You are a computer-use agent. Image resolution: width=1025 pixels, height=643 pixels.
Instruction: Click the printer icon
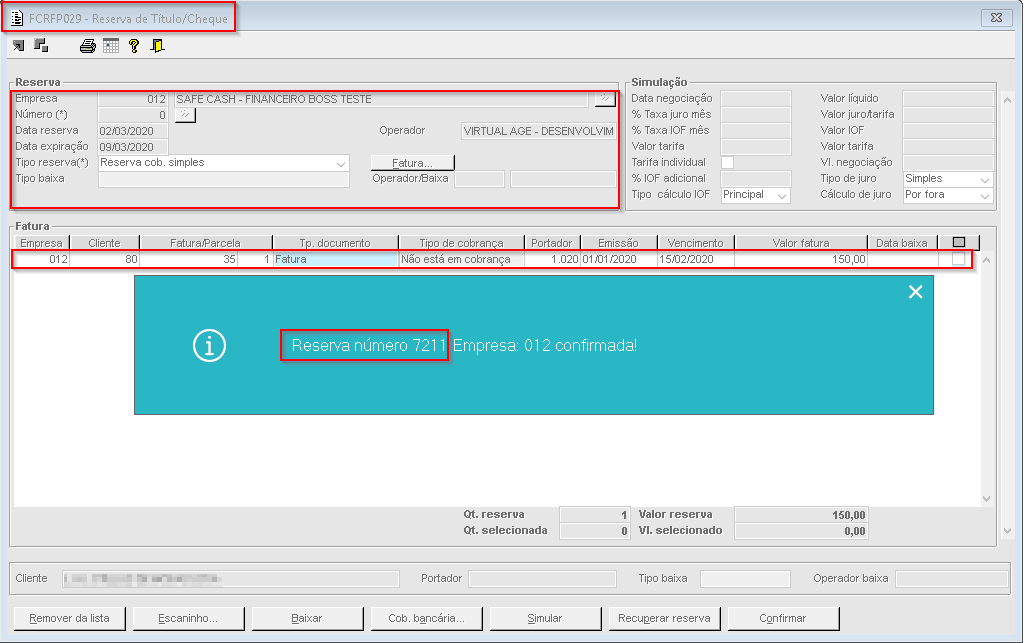(x=88, y=46)
